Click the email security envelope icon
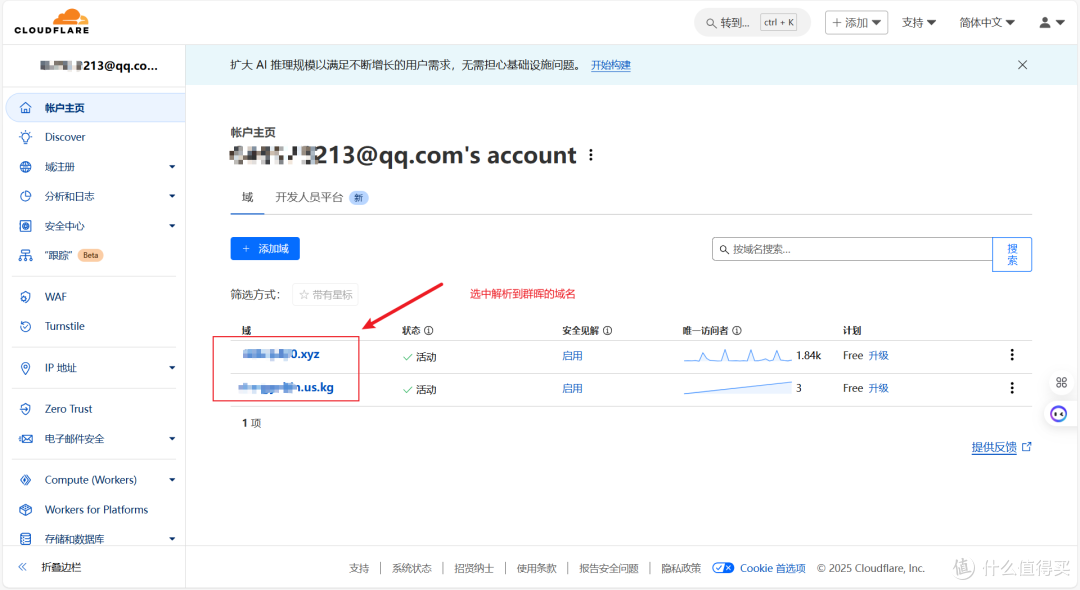Screen dimensions: 1080x590 coord(25,439)
